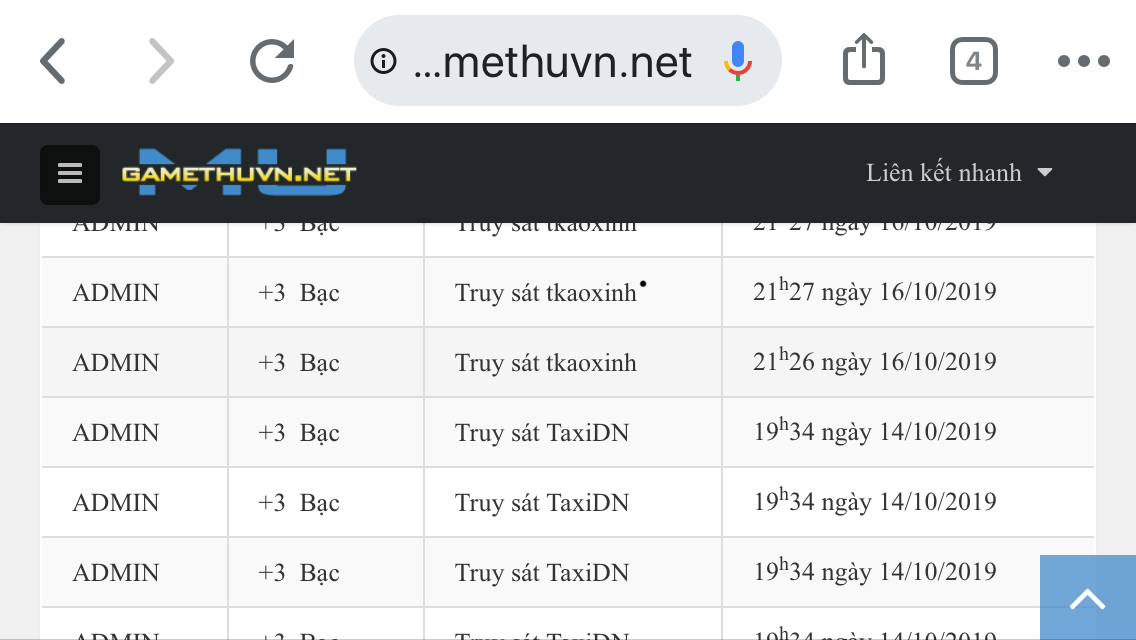Open the browser three-dot menu
Viewport: 1136px width, 640px height.
point(1084,62)
